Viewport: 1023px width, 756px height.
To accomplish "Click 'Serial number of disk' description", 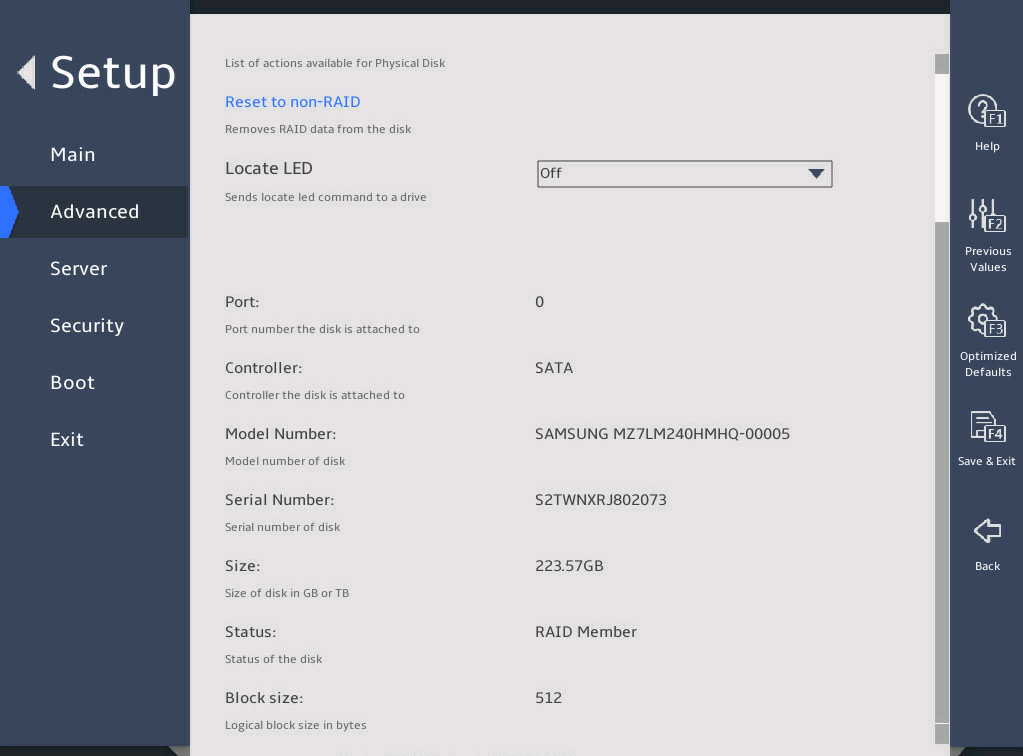I will (x=282, y=527).
